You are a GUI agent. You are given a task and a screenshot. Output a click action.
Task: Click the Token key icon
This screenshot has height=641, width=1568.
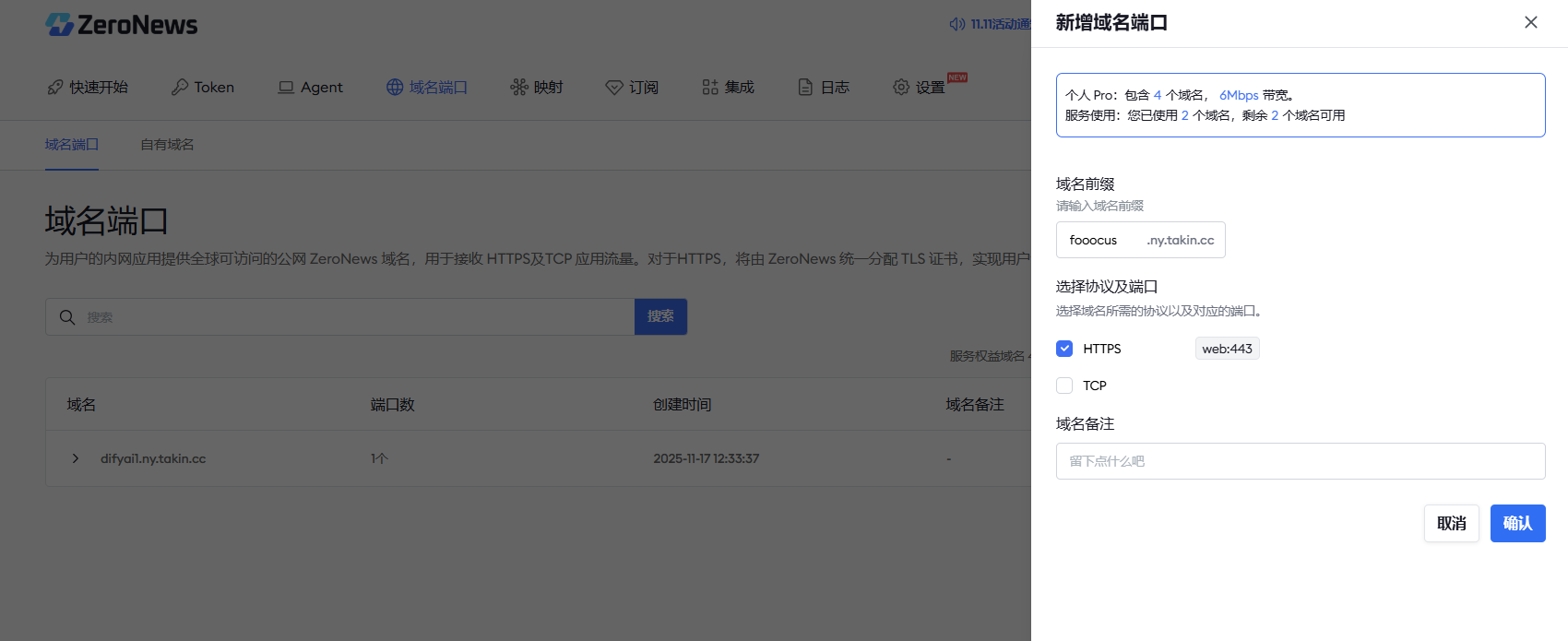pos(180,87)
